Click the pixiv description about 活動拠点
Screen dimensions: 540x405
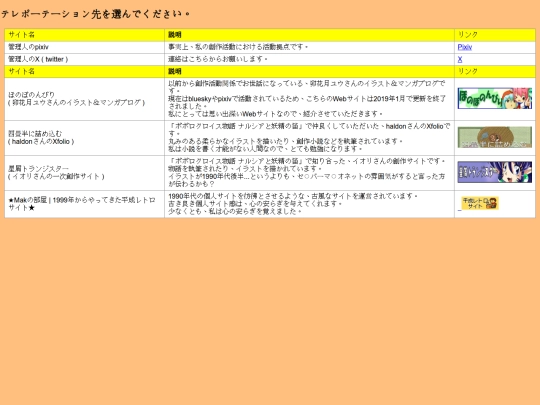coord(309,47)
